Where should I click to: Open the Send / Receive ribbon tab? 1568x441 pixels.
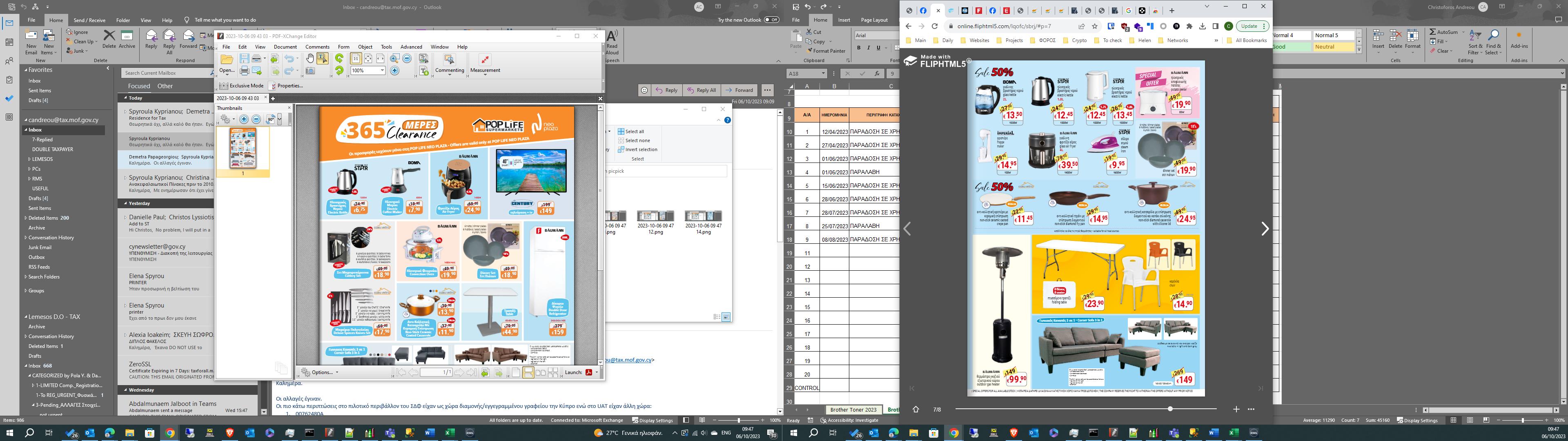pyautogui.click(x=89, y=20)
